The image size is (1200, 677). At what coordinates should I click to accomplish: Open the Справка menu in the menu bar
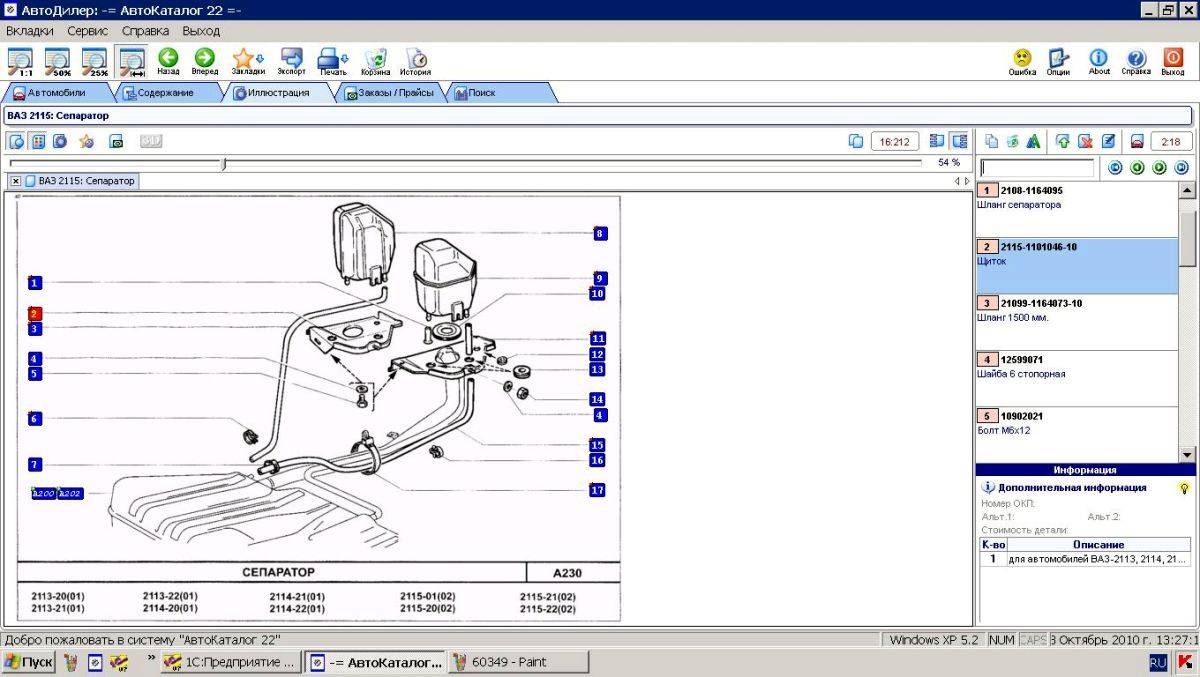(x=146, y=31)
